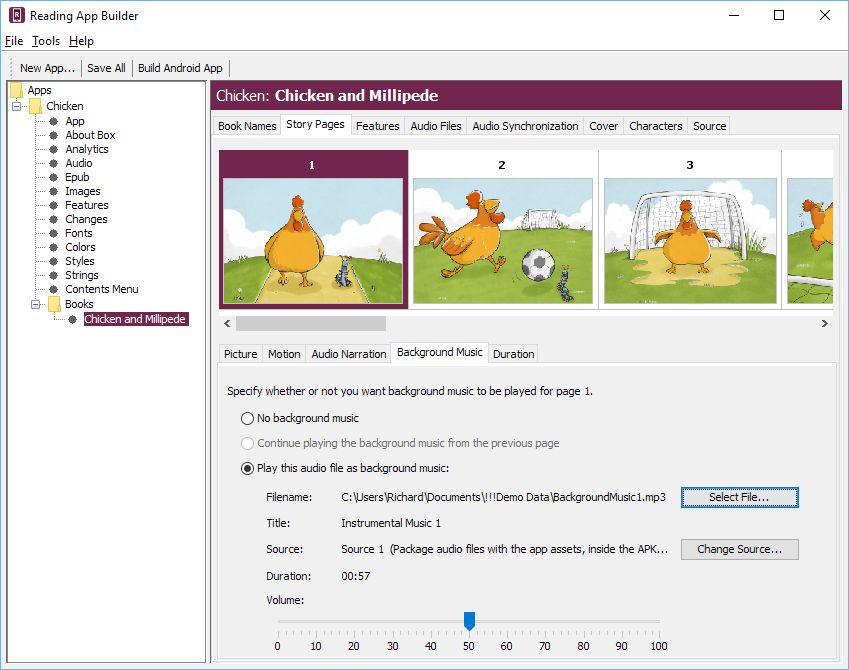Click the Instrumental Music 1 title text
The image size is (849, 670).
(391, 523)
